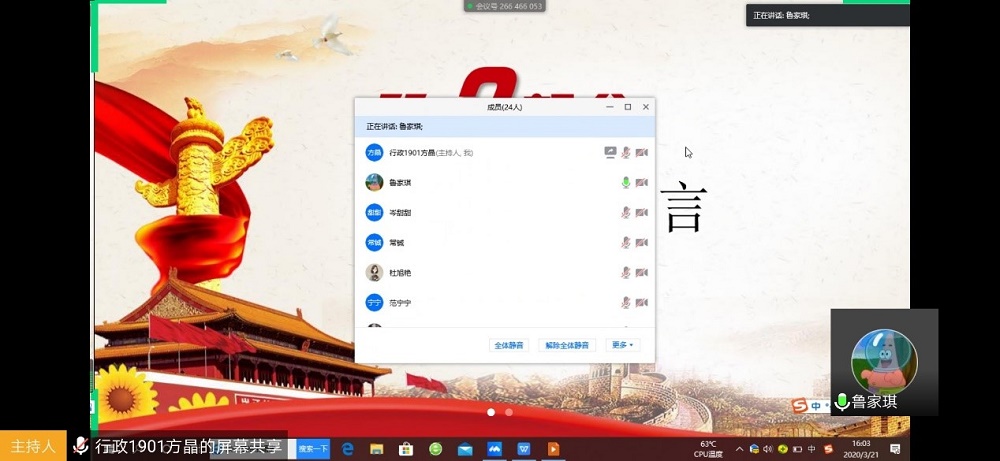Toggle 鲁家琪's green microphone in member list
The width and height of the screenshot is (1000, 461).
[x=626, y=183]
